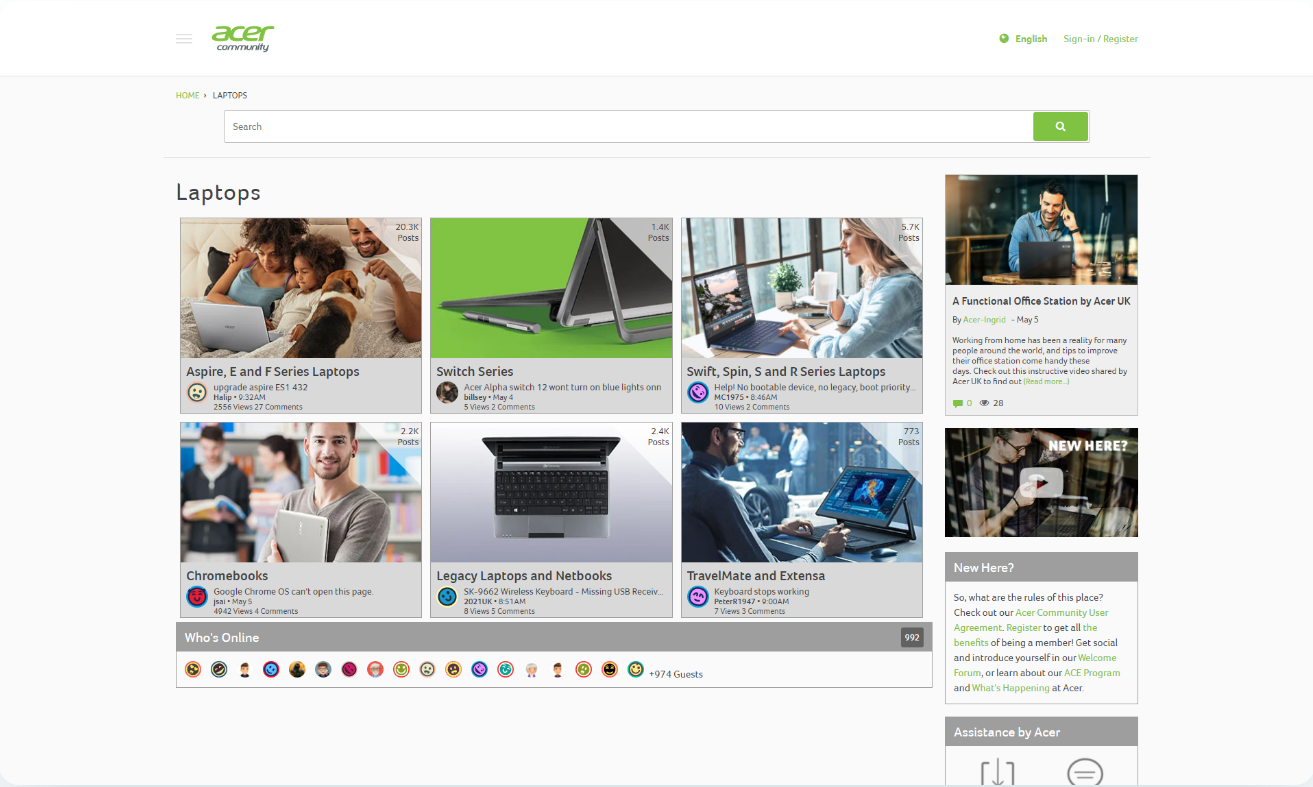1313x787 pixels.
Task: Open the "Google Chrome OS can't open this page" thread
Action: click(293, 591)
